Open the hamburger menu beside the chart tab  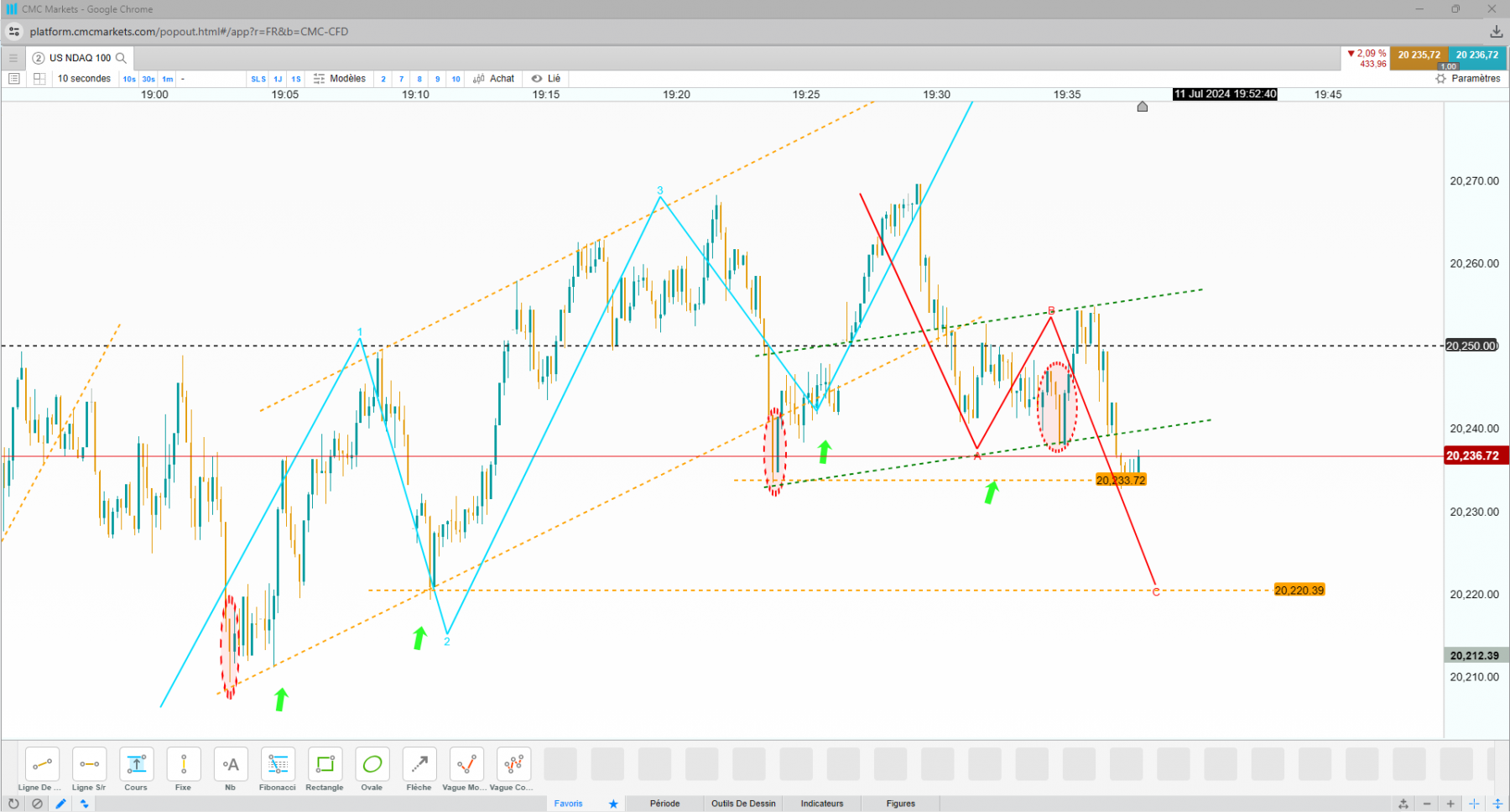(x=13, y=58)
